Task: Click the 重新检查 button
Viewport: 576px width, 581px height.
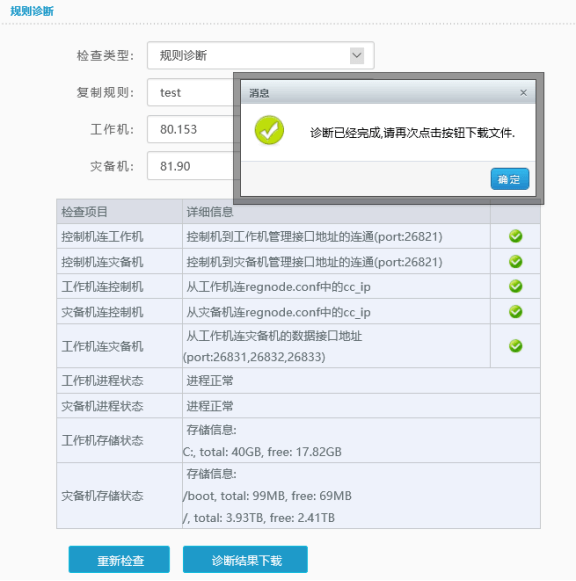Action: (119, 560)
